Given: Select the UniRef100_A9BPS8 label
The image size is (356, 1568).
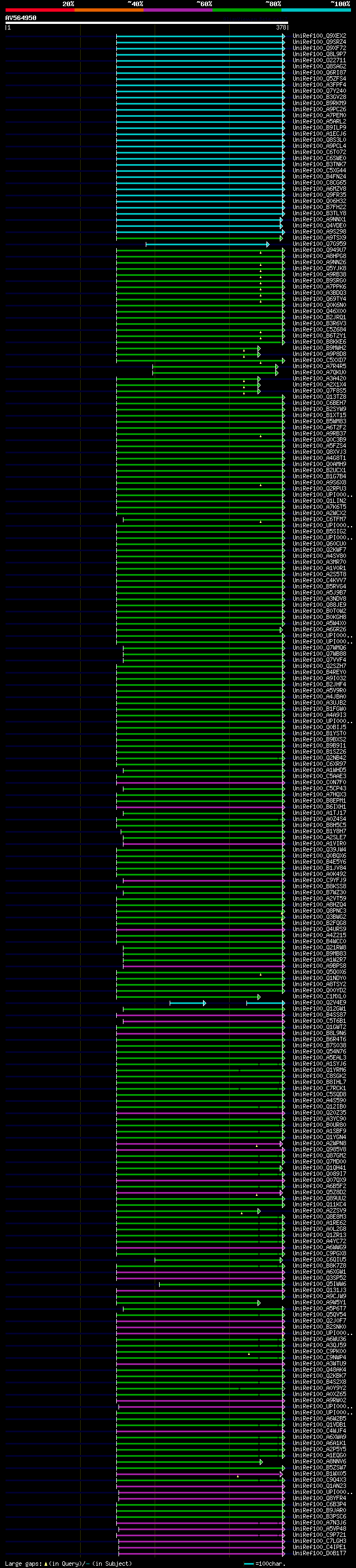Looking at the screenshot, I should [319, 966].
